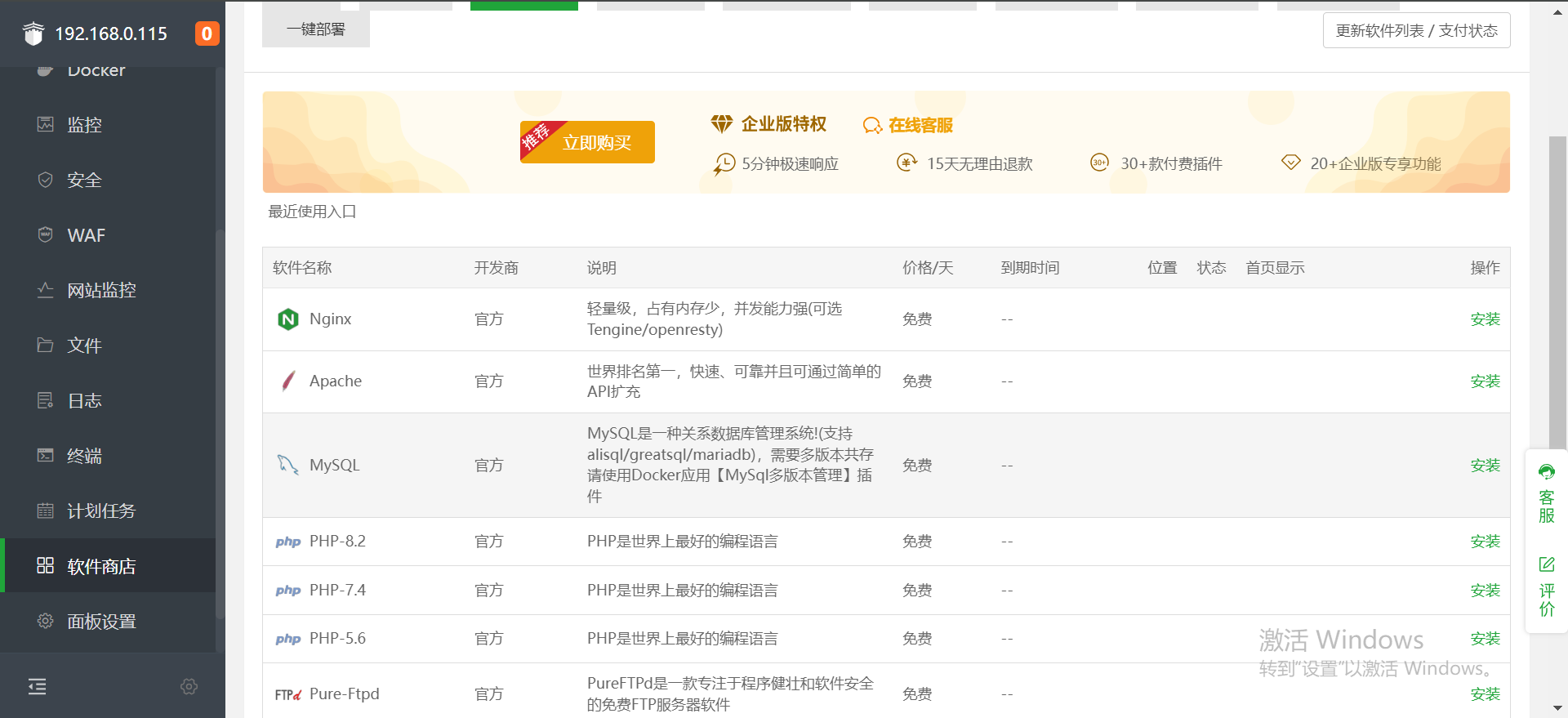Click 更新软件列表 / 支付状态 button
The height and width of the screenshot is (718, 1568).
[x=1416, y=30]
